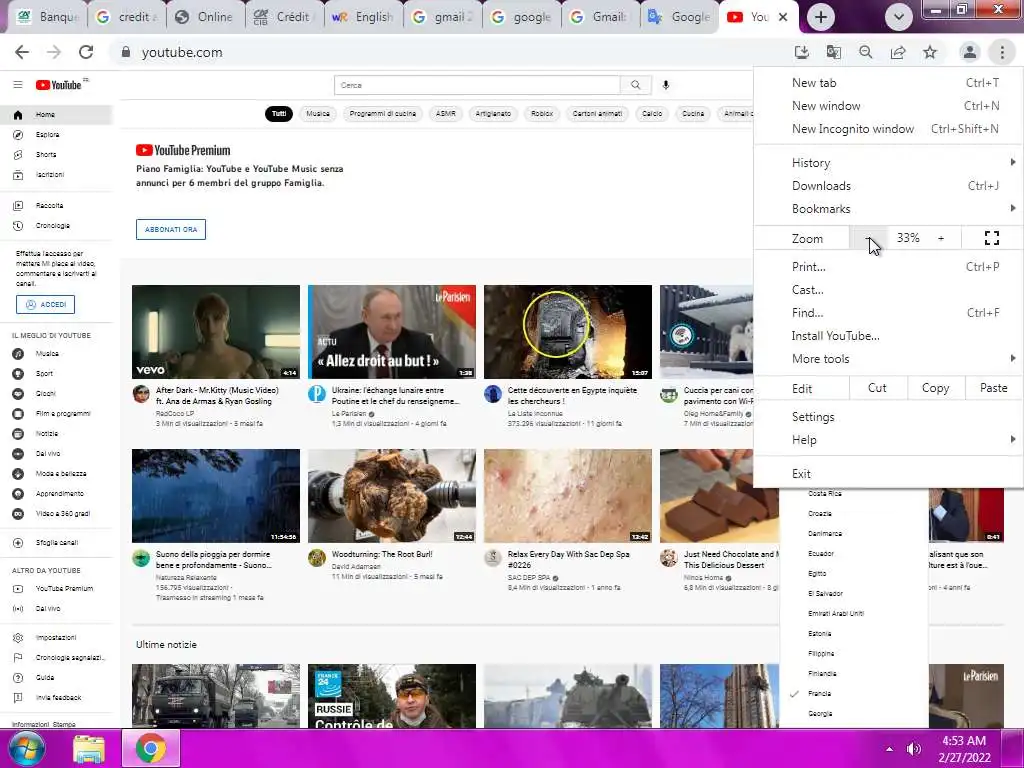Open Musica under Il meglio di YouTube
This screenshot has height=768, width=1024.
click(56, 353)
